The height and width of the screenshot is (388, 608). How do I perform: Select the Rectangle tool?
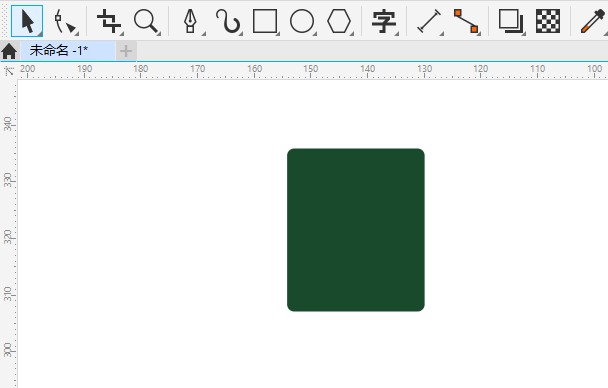coord(265,21)
